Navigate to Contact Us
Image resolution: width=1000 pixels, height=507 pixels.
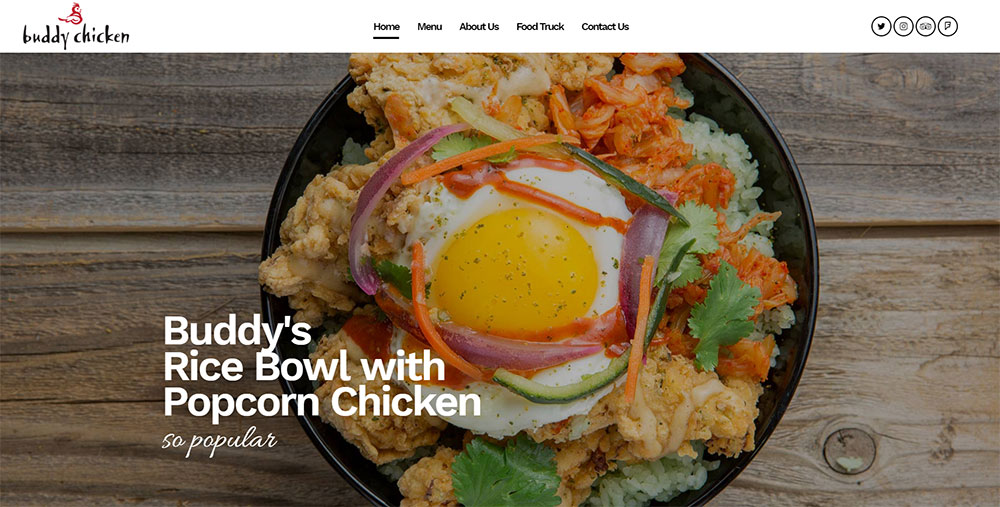tap(605, 27)
